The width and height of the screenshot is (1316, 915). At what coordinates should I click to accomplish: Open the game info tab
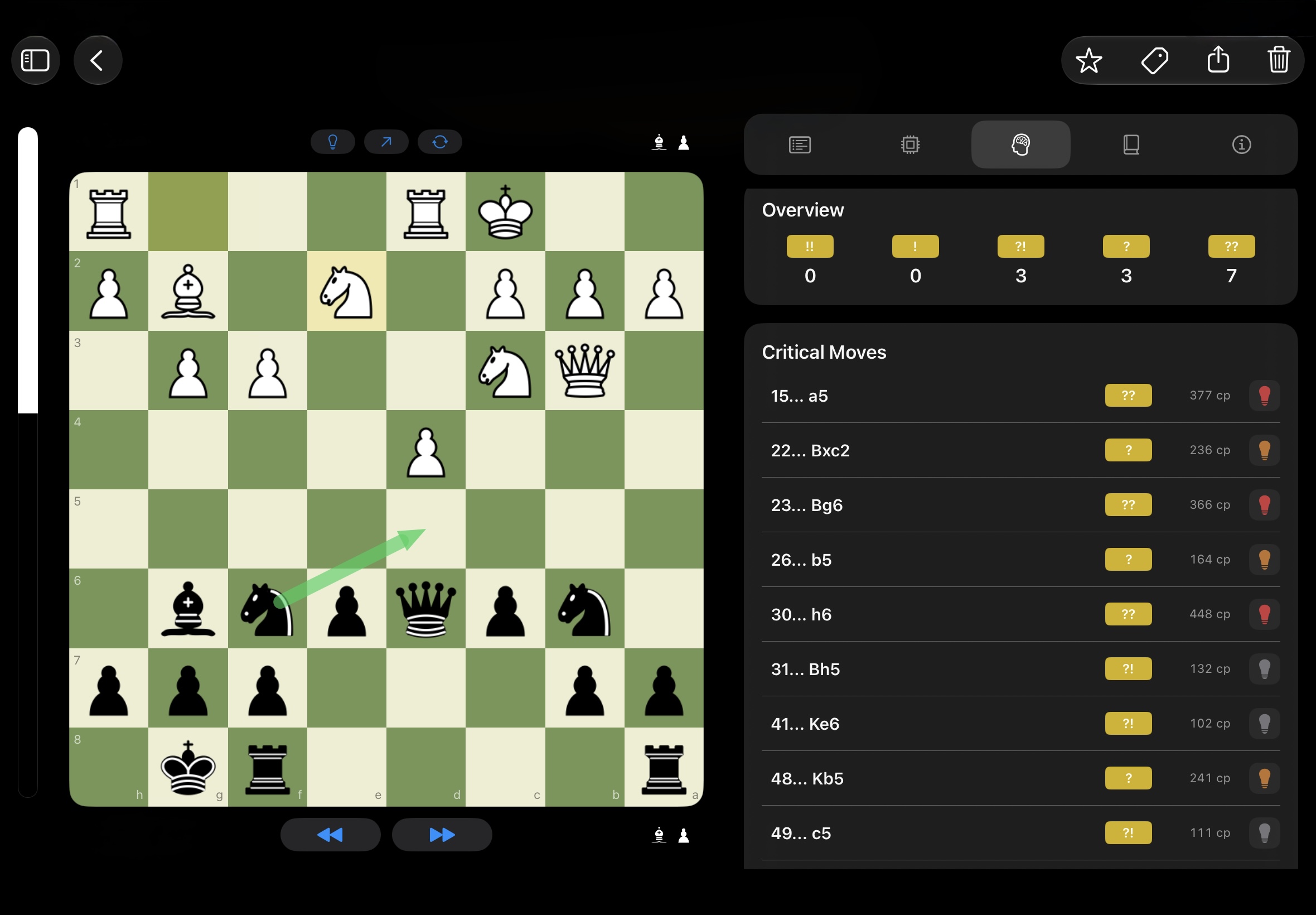click(x=1241, y=145)
